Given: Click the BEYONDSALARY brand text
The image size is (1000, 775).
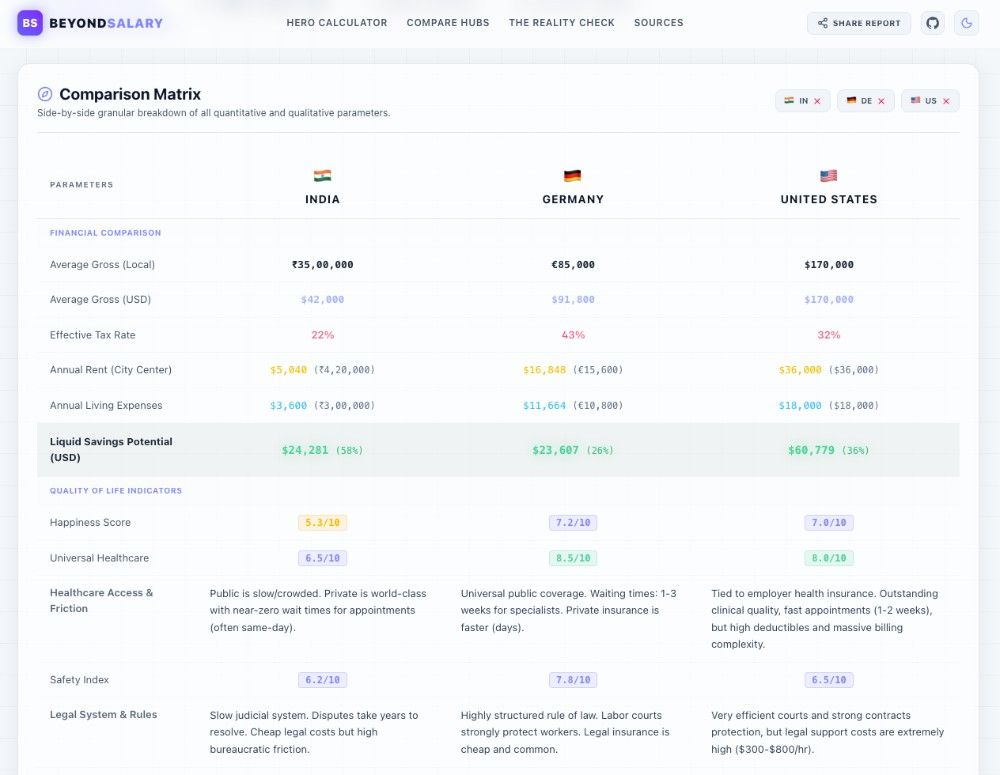Looking at the screenshot, I should pyautogui.click(x=106, y=24).
